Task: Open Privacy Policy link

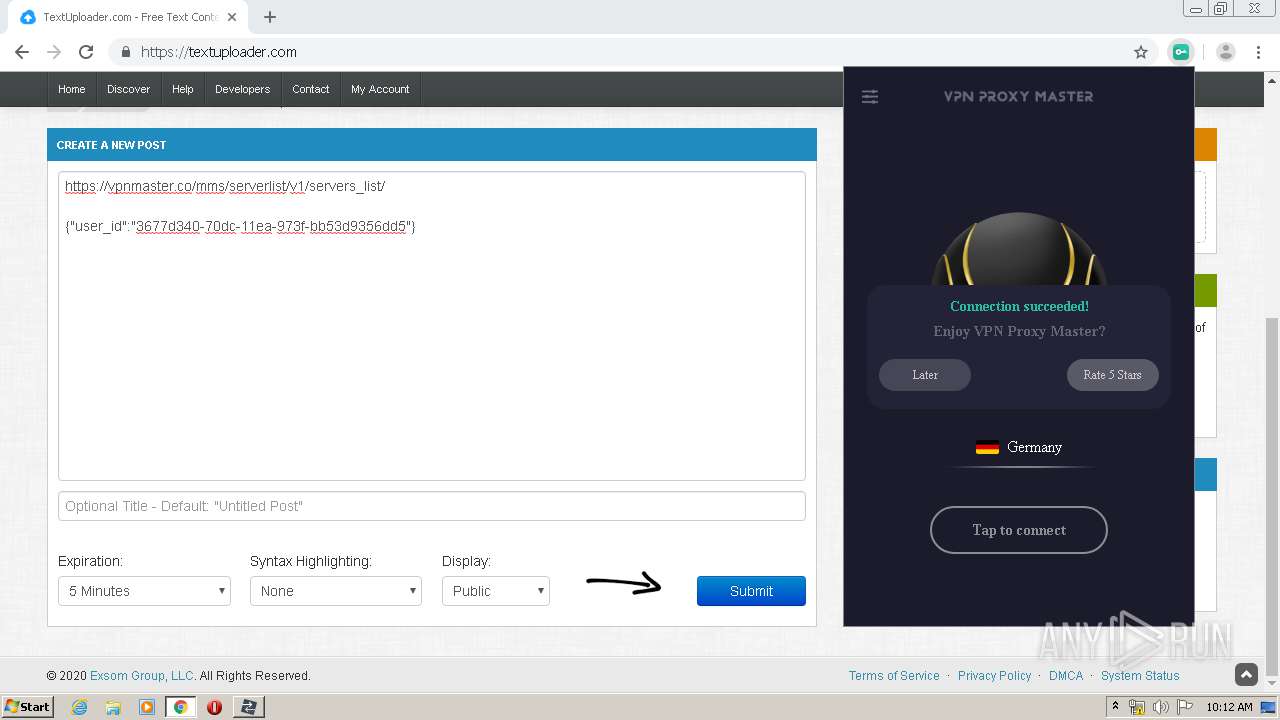Action: tap(994, 676)
